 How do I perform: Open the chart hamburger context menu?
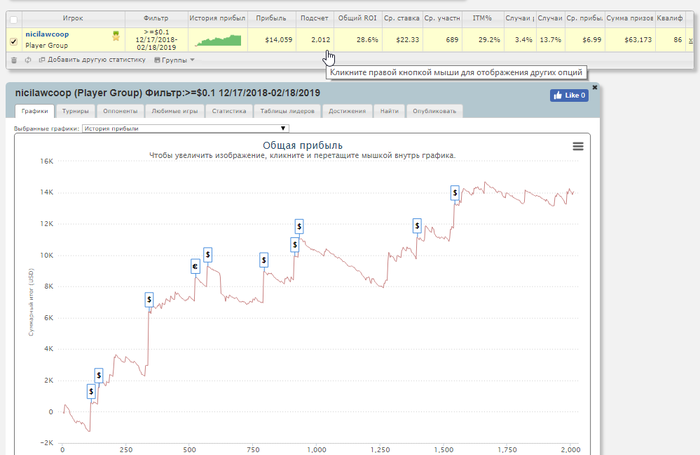(x=578, y=146)
